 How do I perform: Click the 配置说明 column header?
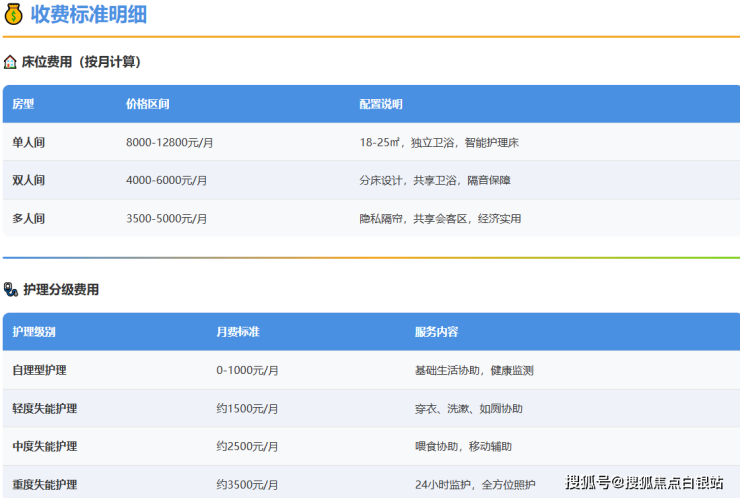pos(381,104)
